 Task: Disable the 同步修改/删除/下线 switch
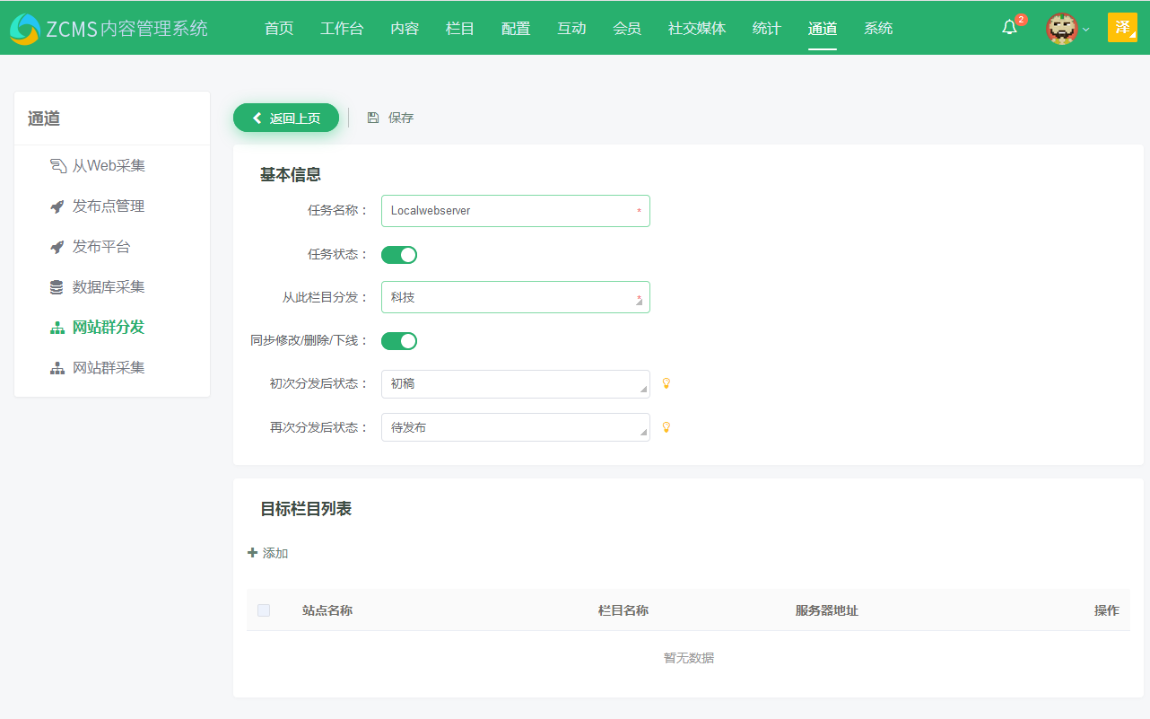pyautogui.click(x=399, y=340)
